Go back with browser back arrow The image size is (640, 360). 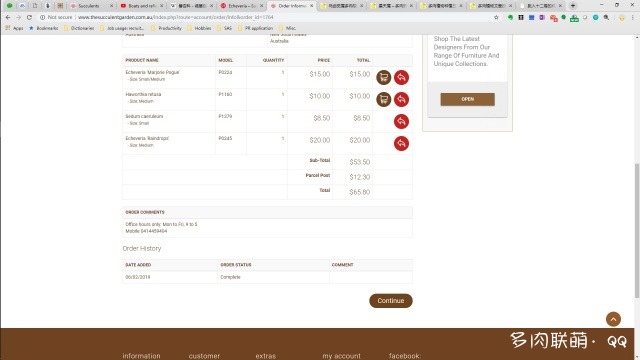pyautogui.click(x=8, y=18)
